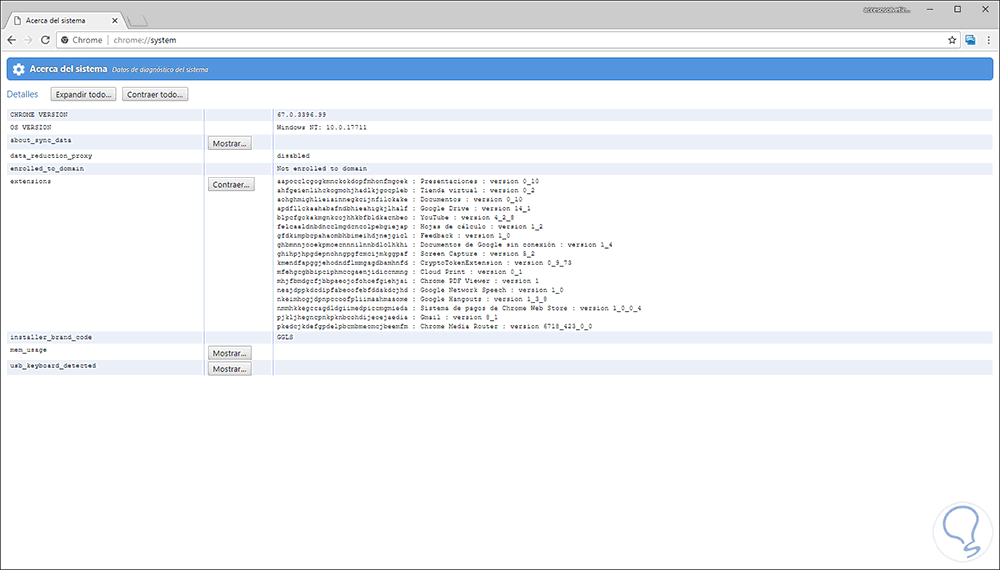This screenshot has width=1000, height=570.
Task: Click Sistema de pagos de Chrome Web Store line
Action: pos(459,308)
